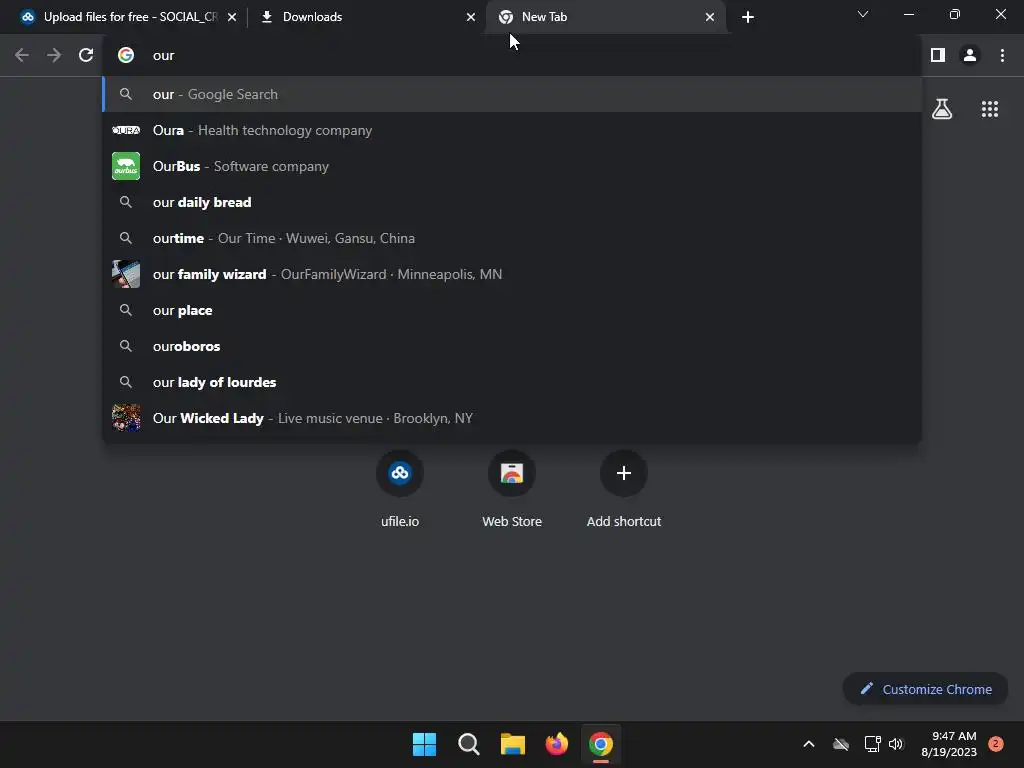This screenshot has height=768, width=1024.
Task: Click the Customize Chrome button
Action: pos(925,689)
